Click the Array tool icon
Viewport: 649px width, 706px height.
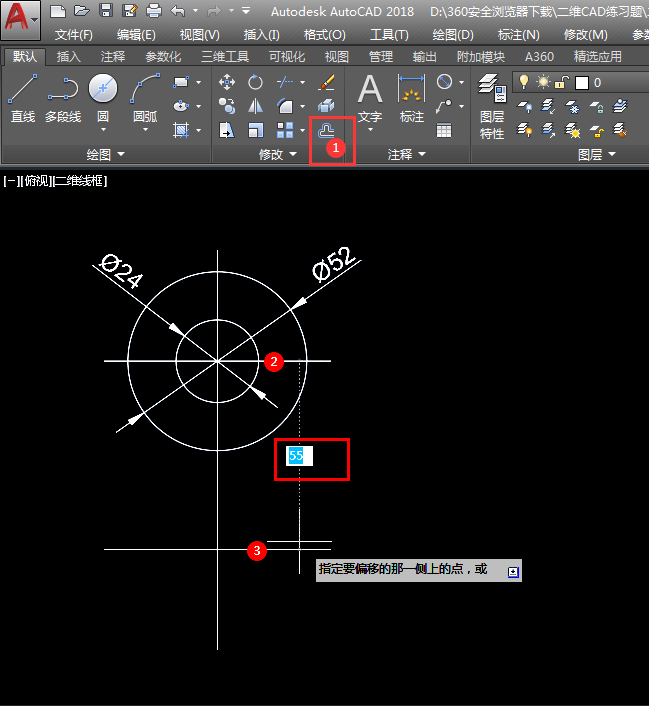[285, 131]
